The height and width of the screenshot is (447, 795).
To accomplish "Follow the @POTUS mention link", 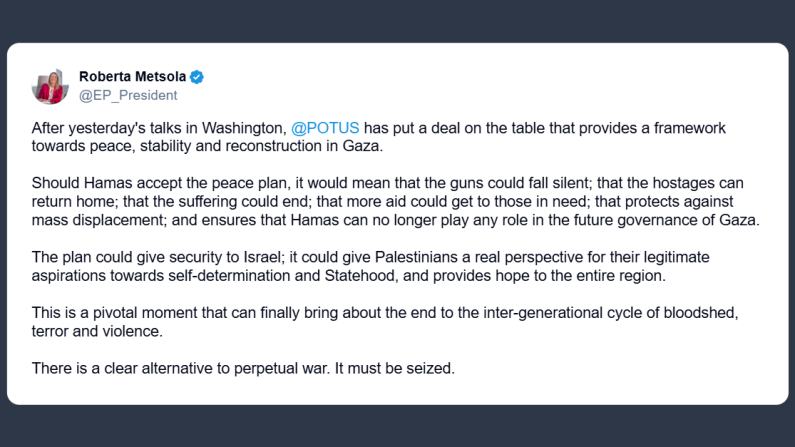I will point(325,129).
